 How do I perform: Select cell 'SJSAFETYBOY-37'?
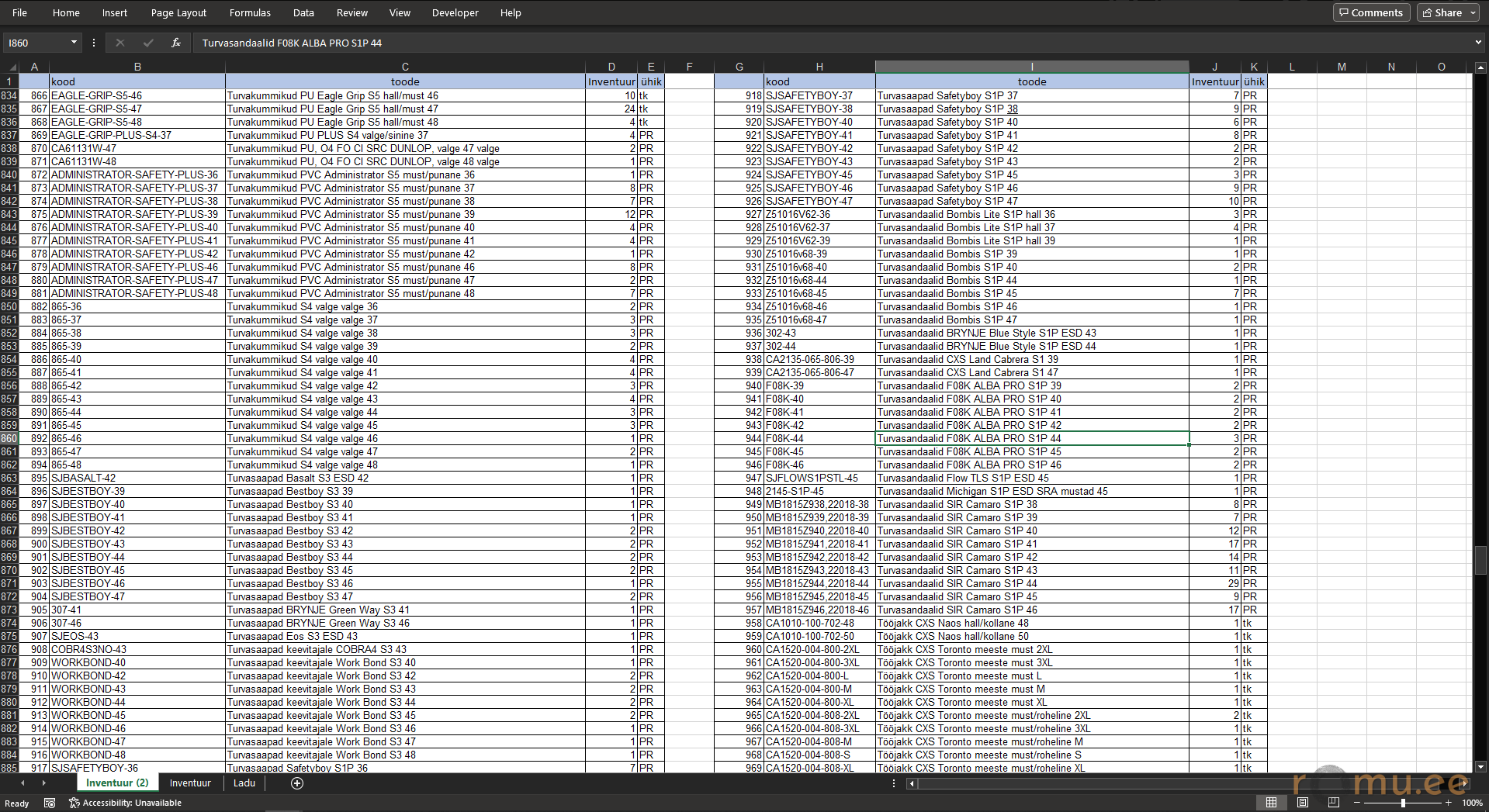pos(819,95)
